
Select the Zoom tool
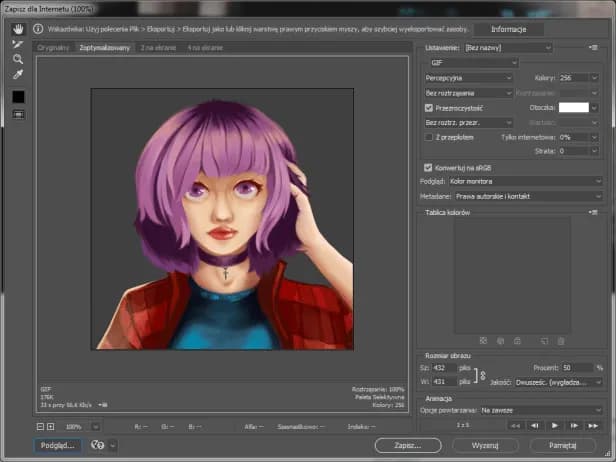coord(18,59)
